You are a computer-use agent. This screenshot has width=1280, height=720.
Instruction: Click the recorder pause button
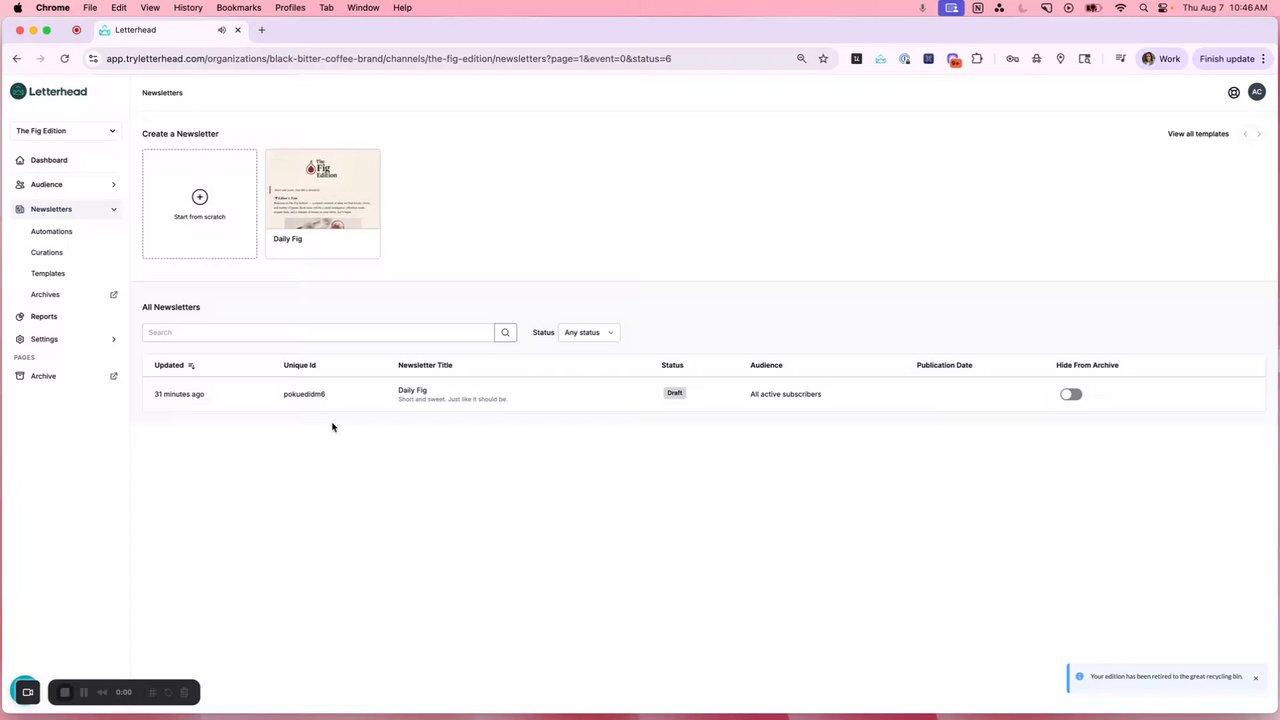(84, 692)
